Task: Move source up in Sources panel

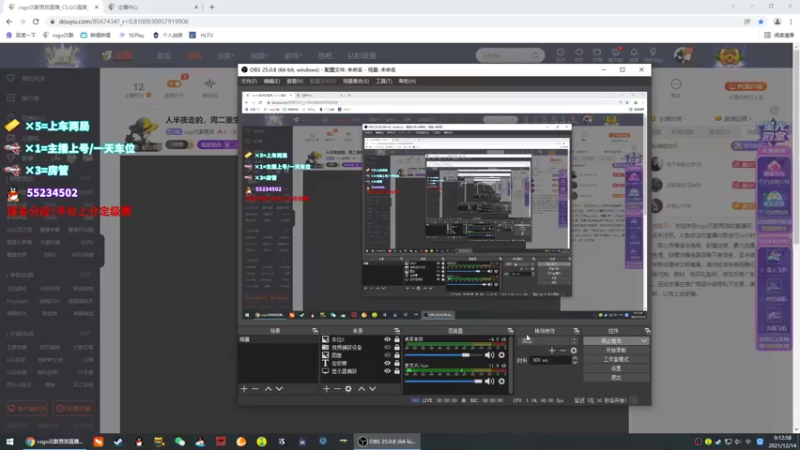Action: click(362, 389)
